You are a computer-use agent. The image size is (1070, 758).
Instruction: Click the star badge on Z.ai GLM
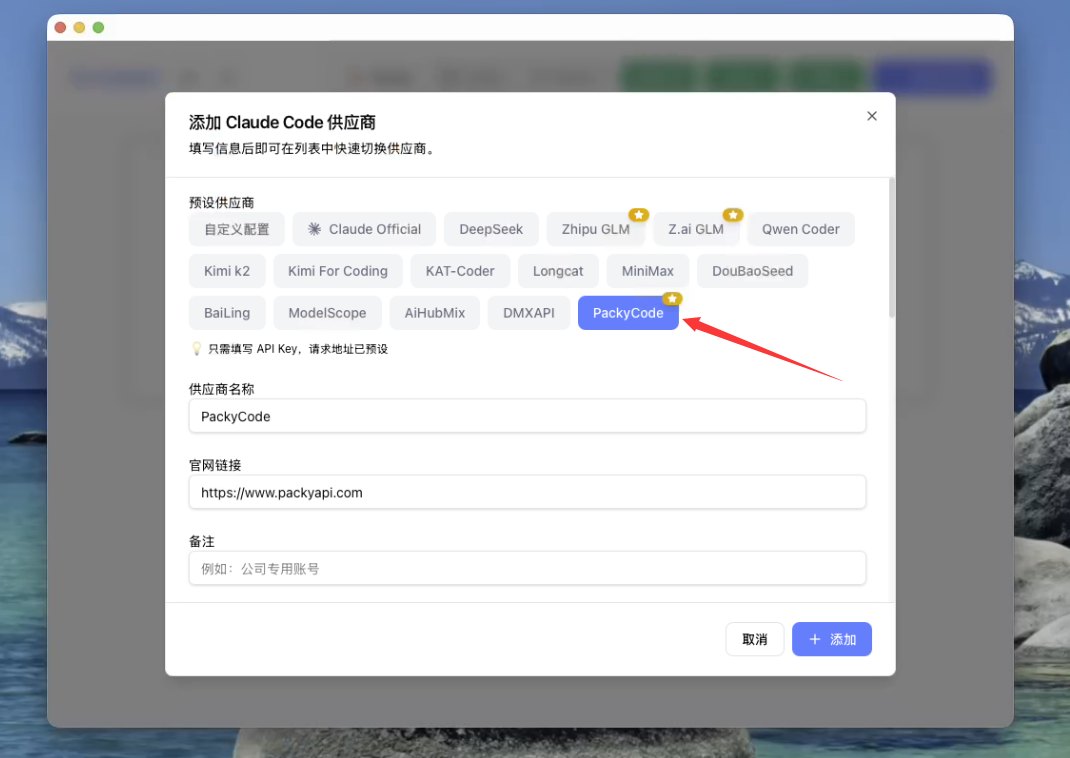[733, 214]
